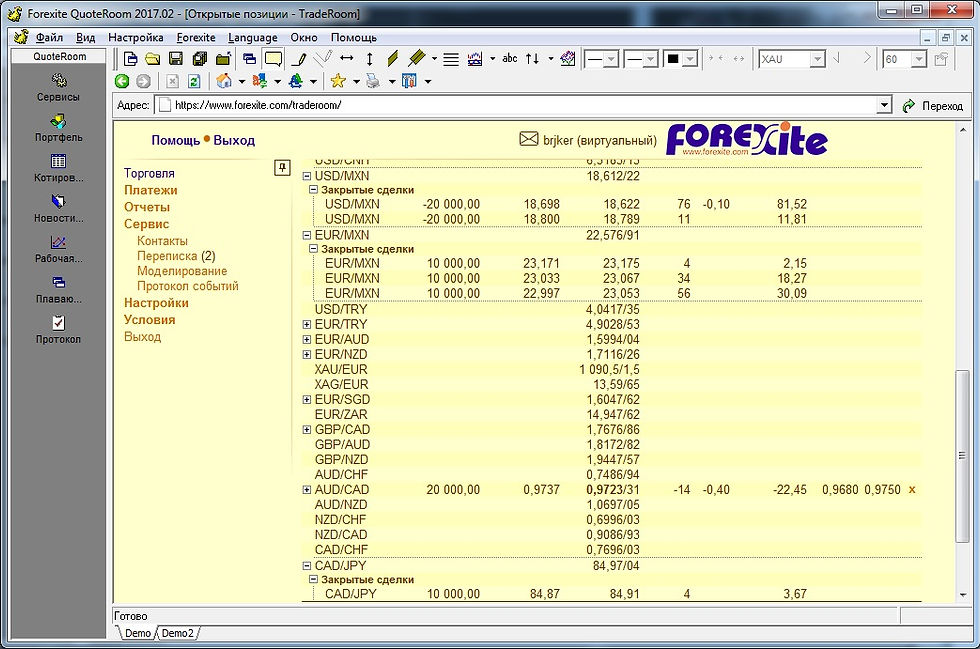Open the Окно menu
This screenshot has height=649, width=980.
tap(304, 38)
